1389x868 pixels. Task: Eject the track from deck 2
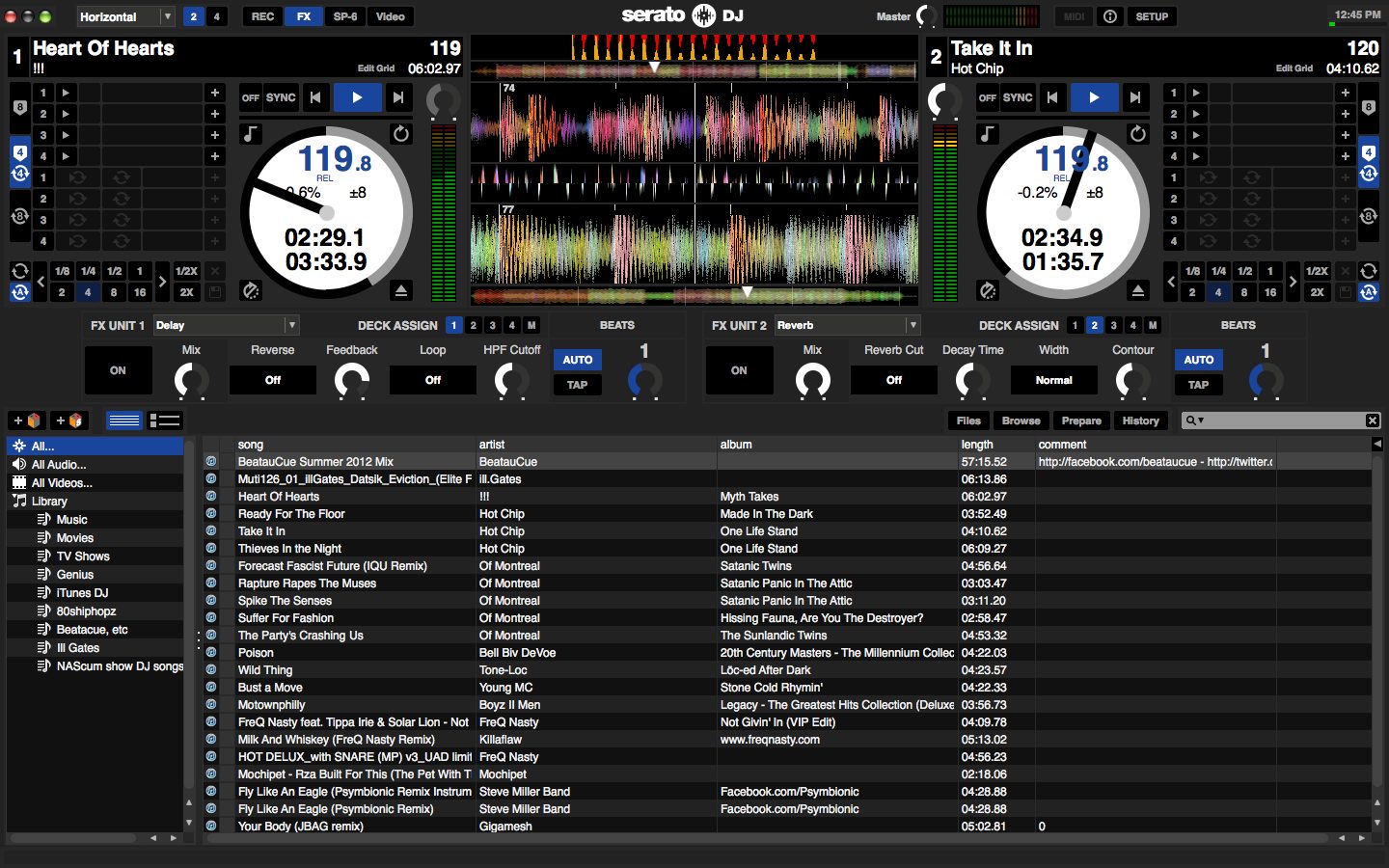[1138, 290]
